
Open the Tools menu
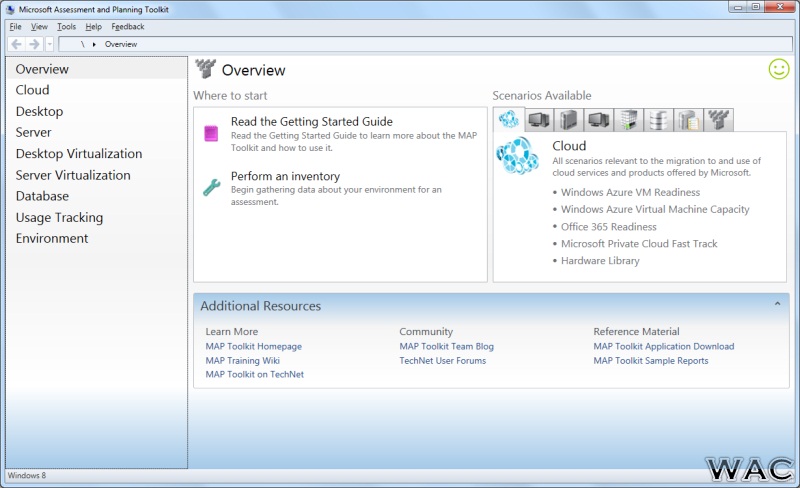click(66, 27)
